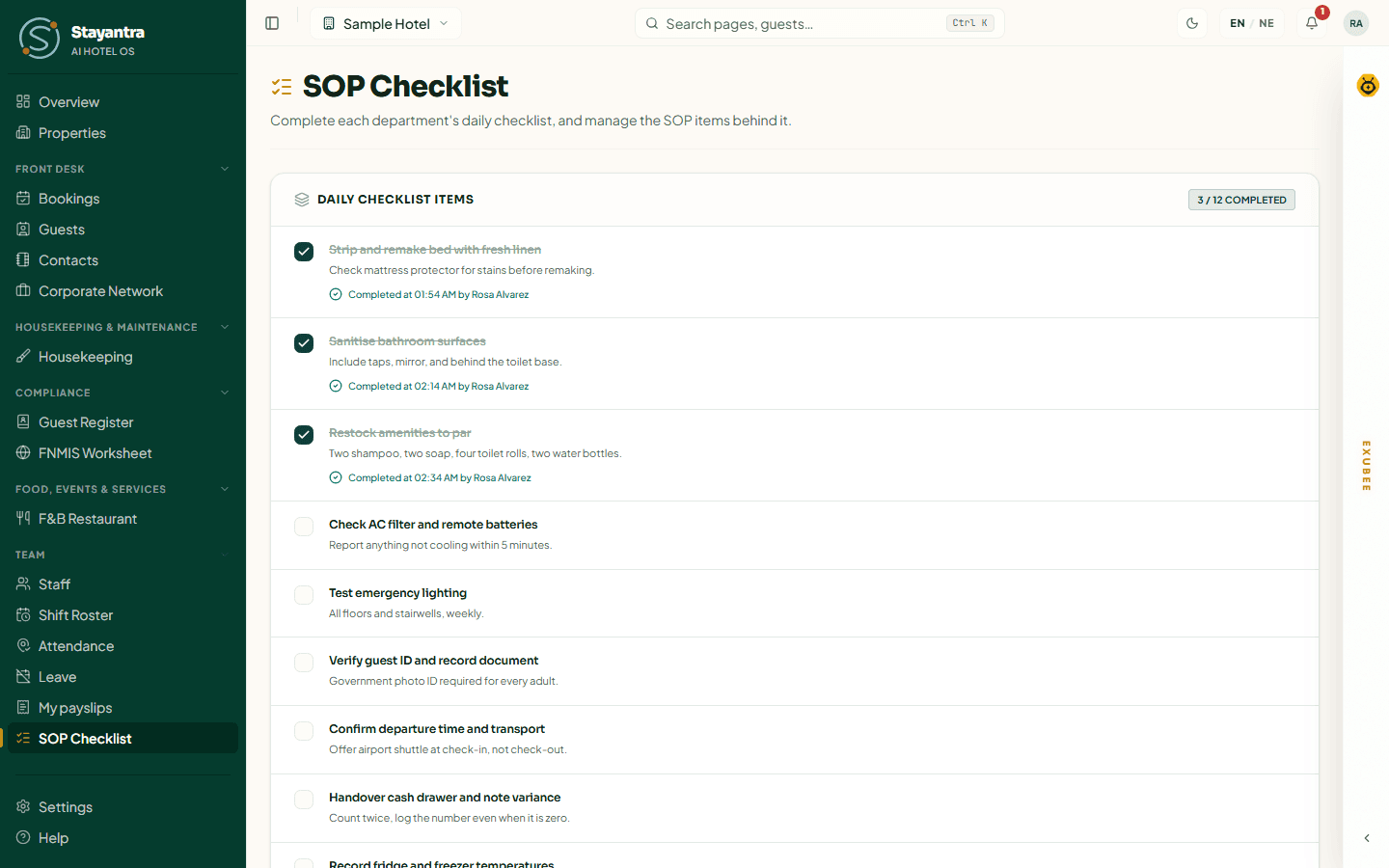Switch language to EN
The width and height of the screenshot is (1389, 868).
[x=1238, y=23]
